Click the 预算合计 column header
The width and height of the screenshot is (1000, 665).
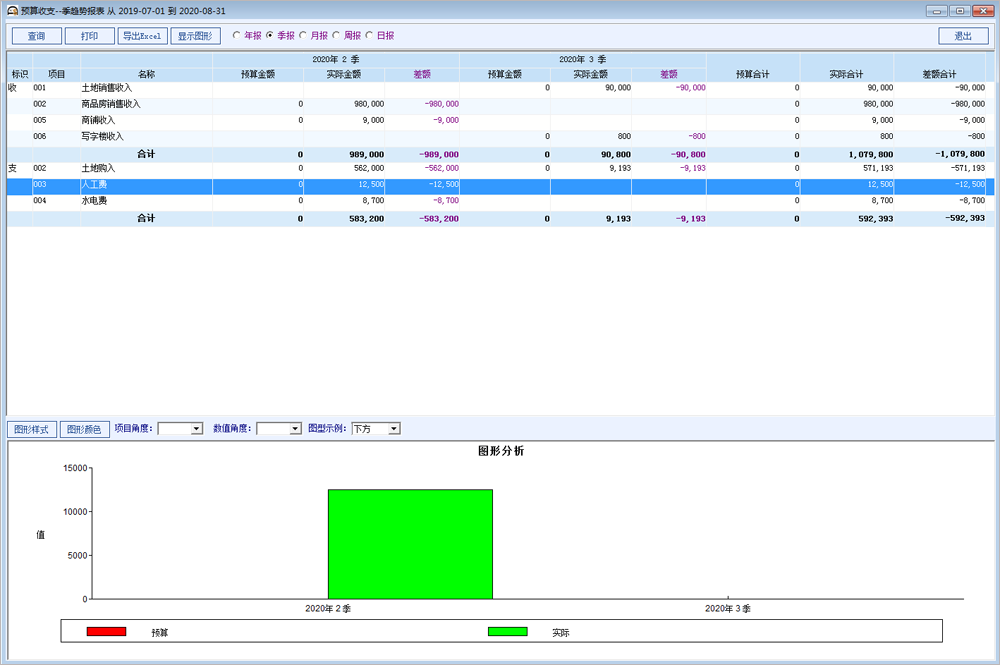point(753,74)
